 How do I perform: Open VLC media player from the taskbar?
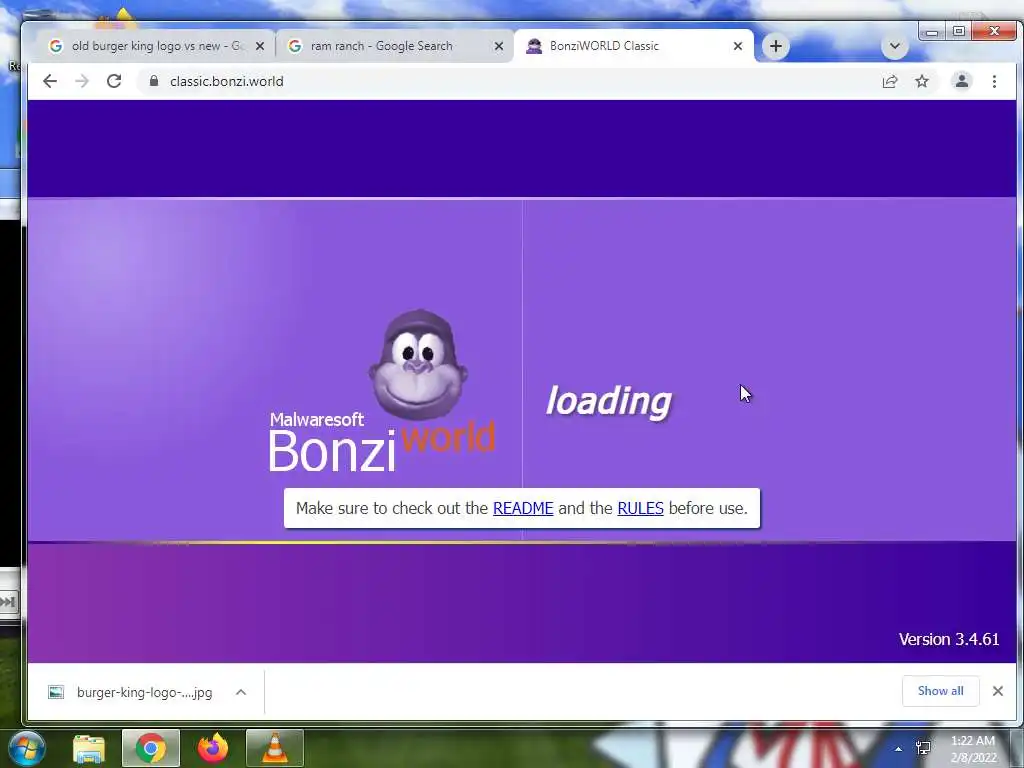275,748
